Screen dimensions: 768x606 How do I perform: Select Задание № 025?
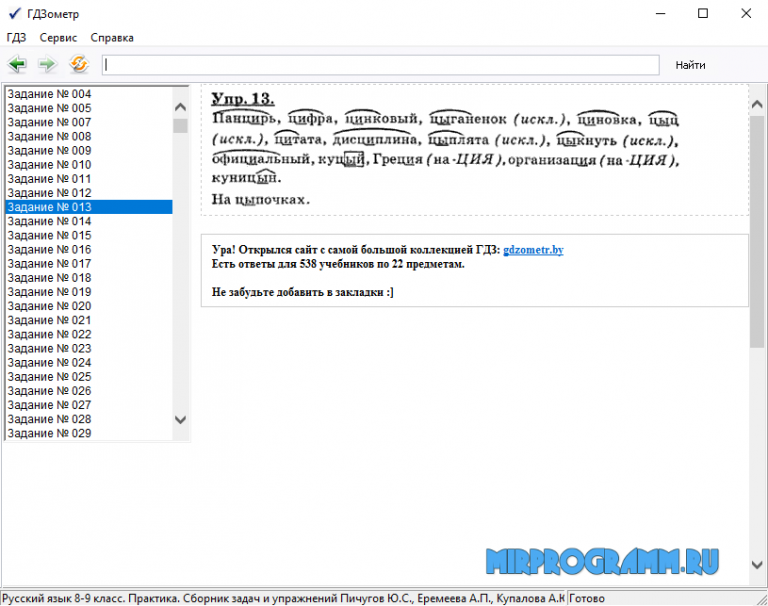pos(89,377)
